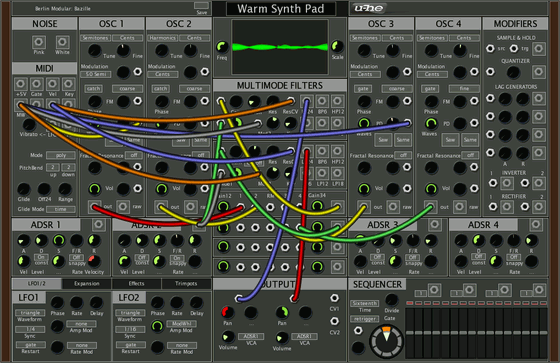Screen dimensions: 560x363
Task: Click the oscilloscope Freq knob
Action: (222, 46)
